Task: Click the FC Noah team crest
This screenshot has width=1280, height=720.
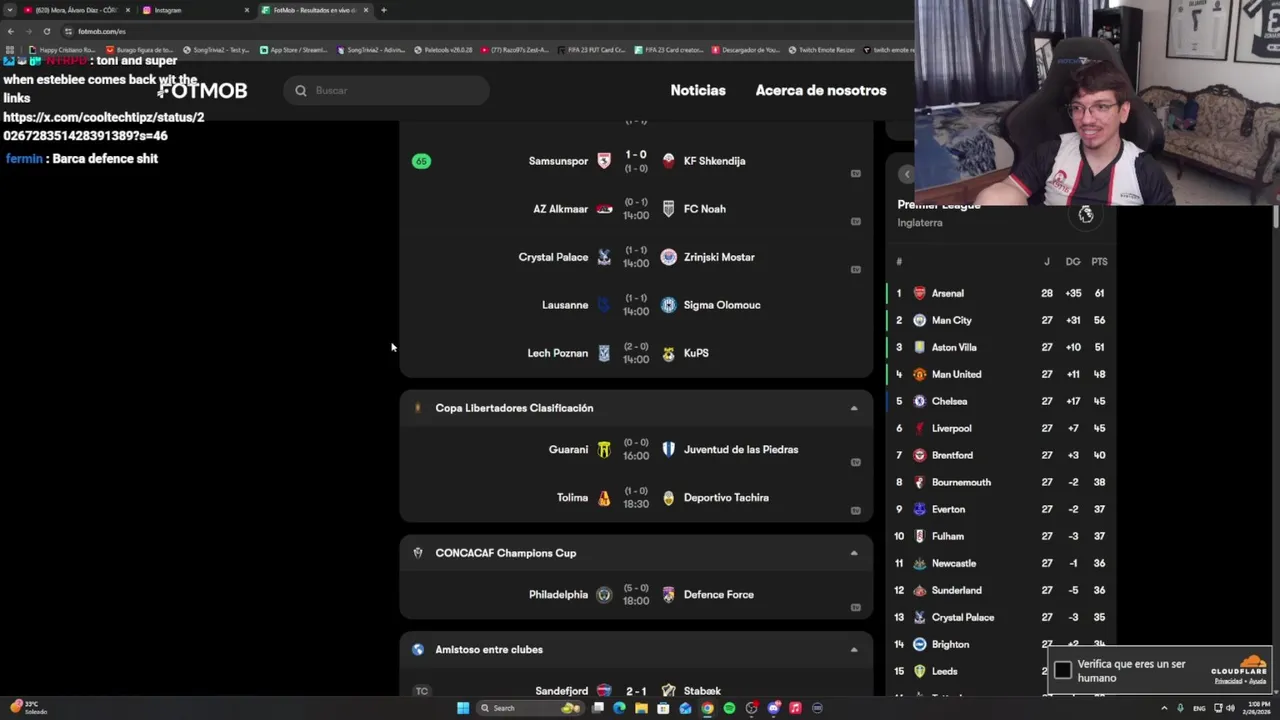Action: point(669,209)
